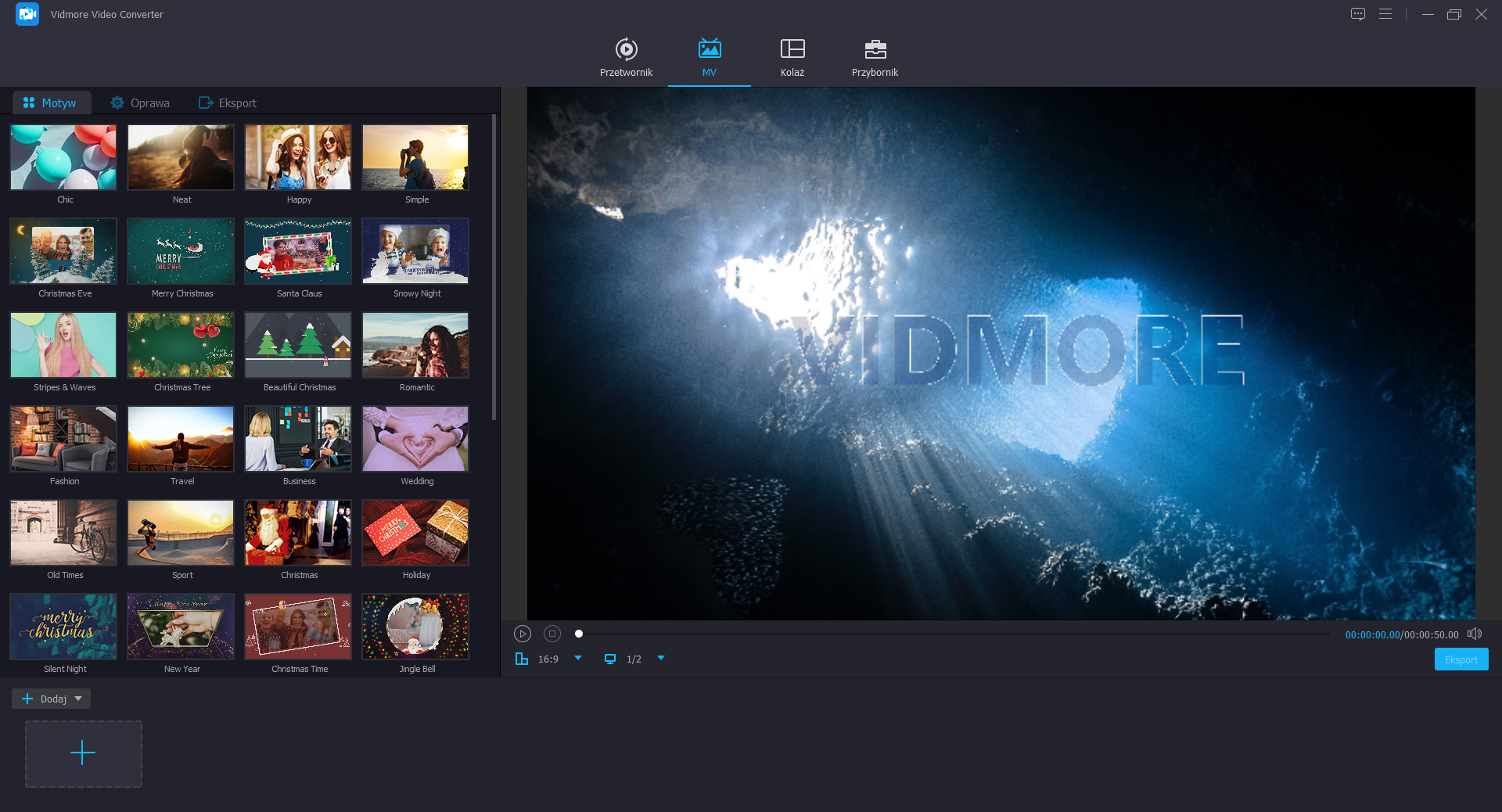The width and height of the screenshot is (1502, 812).
Task: Apply the Happy theme
Action: (298, 157)
